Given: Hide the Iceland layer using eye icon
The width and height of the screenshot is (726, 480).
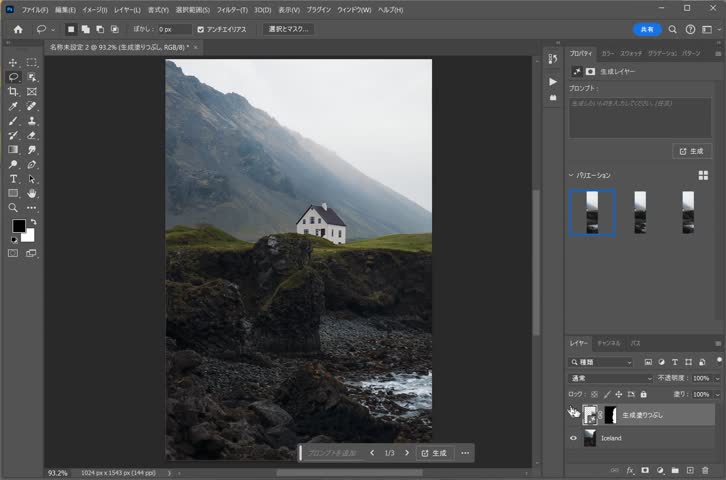Looking at the screenshot, I should click(573, 438).
